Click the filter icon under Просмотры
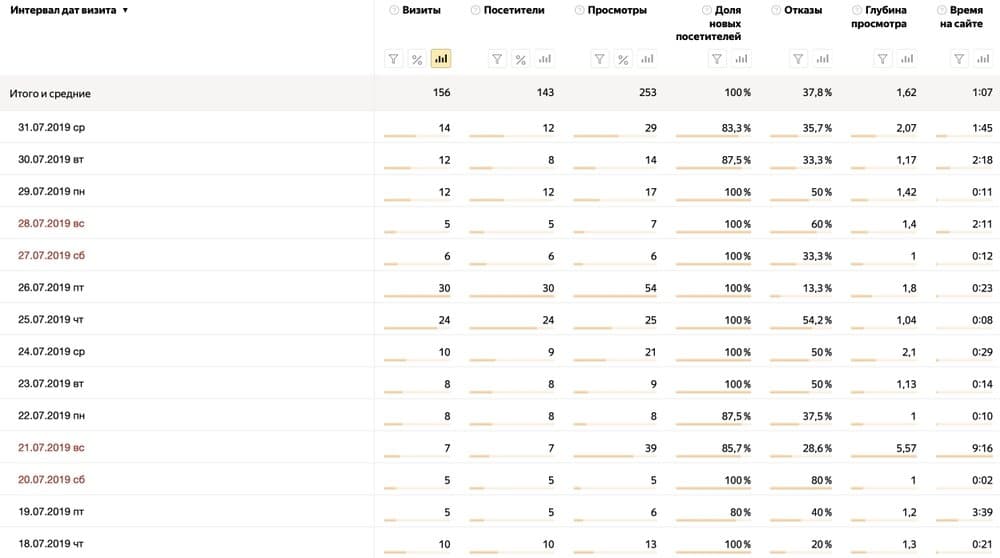The height and width of the screenshot is (558, 1000). 599,59
